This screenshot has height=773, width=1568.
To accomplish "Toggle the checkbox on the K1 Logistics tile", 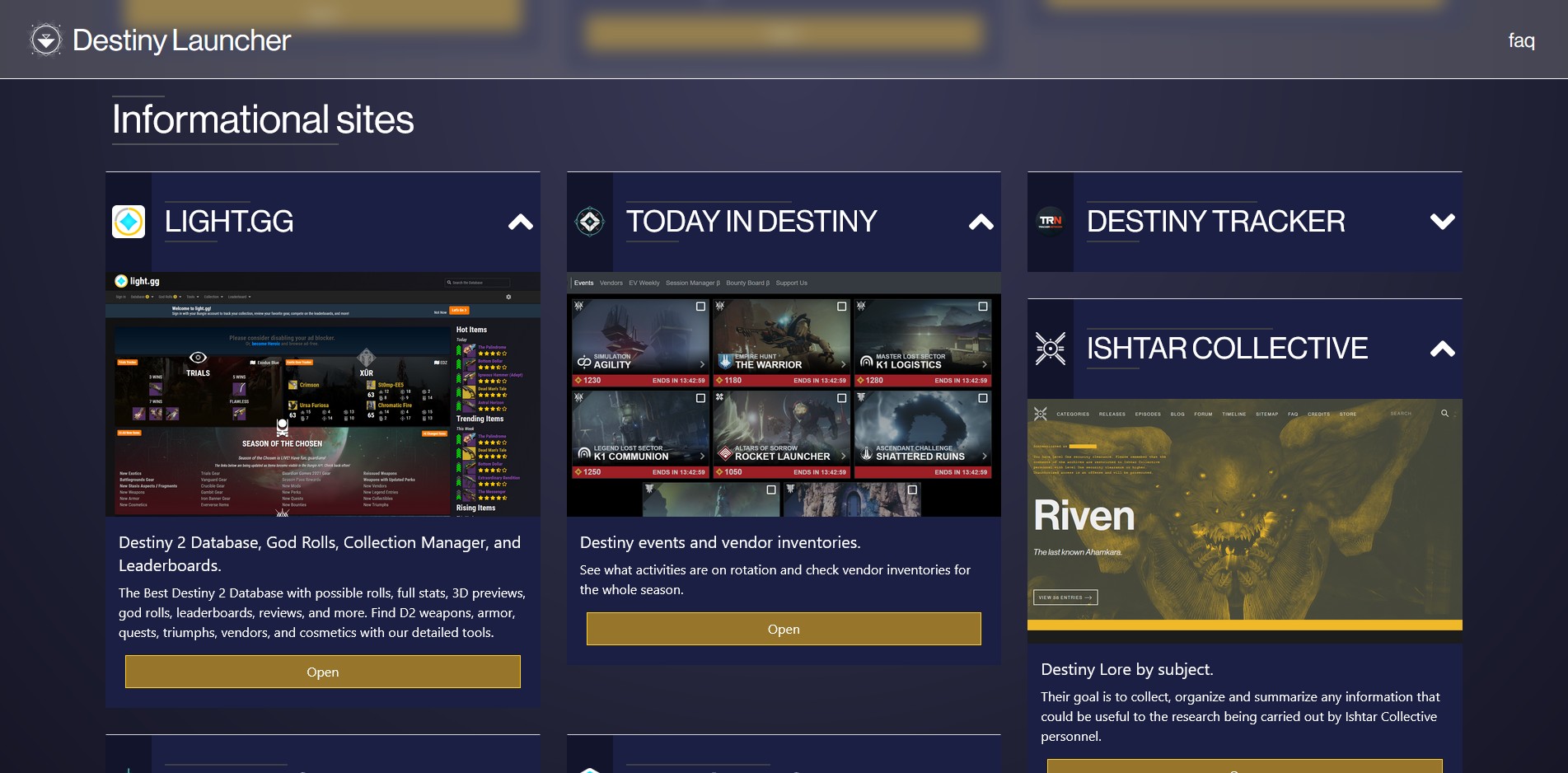I will click(x=981, y=305).
